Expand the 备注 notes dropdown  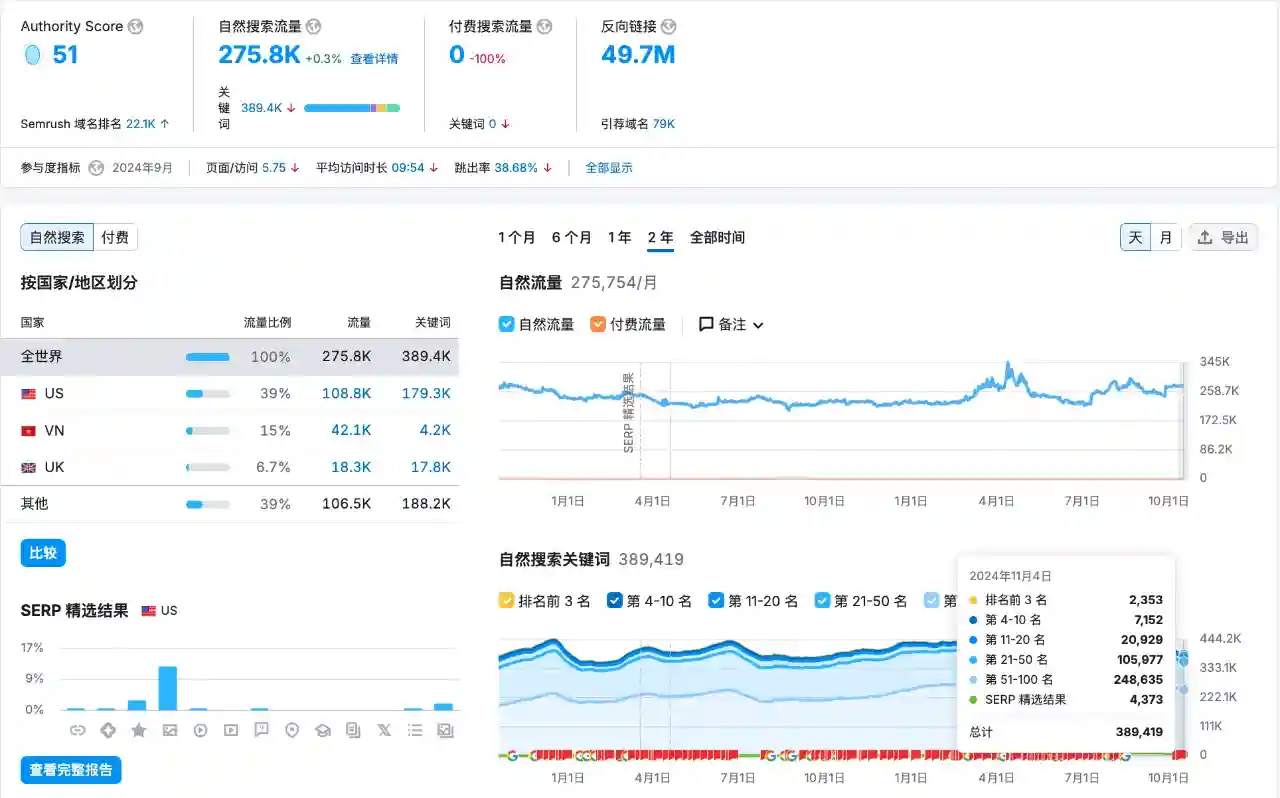[x=731, y=324]
